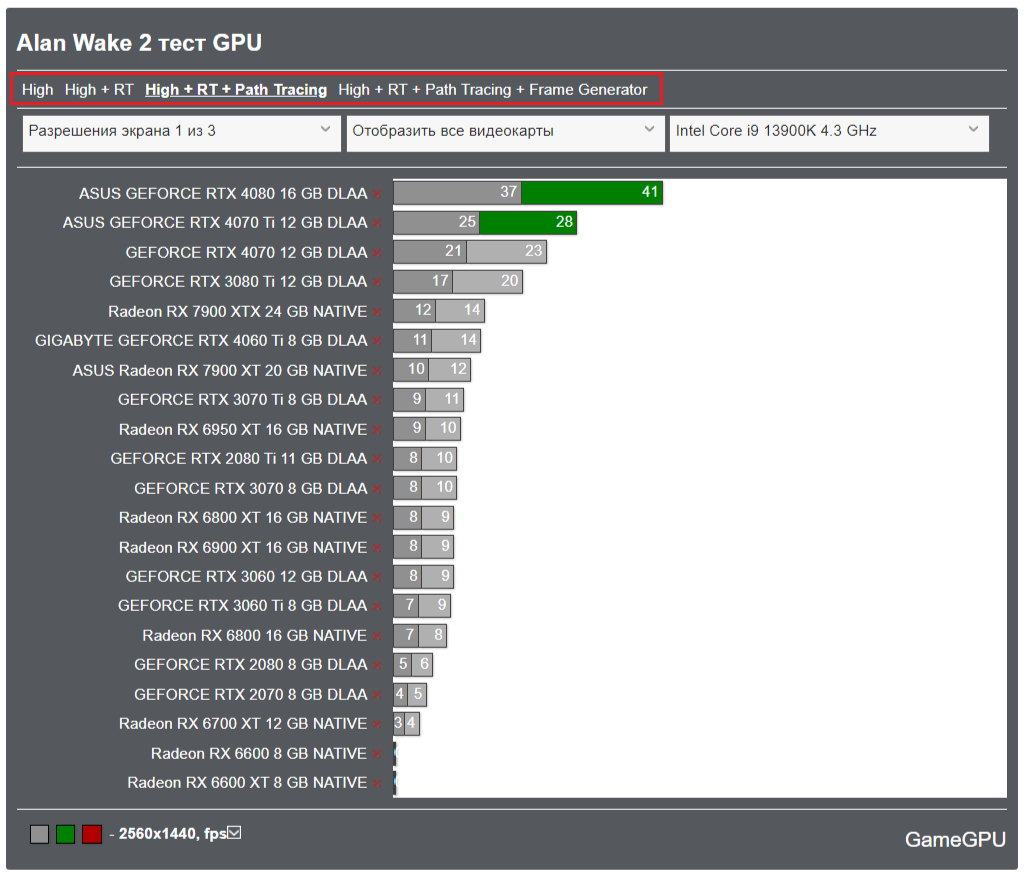Click the gray legend color swatch
1025x878 pixels.
coord(39,834)
